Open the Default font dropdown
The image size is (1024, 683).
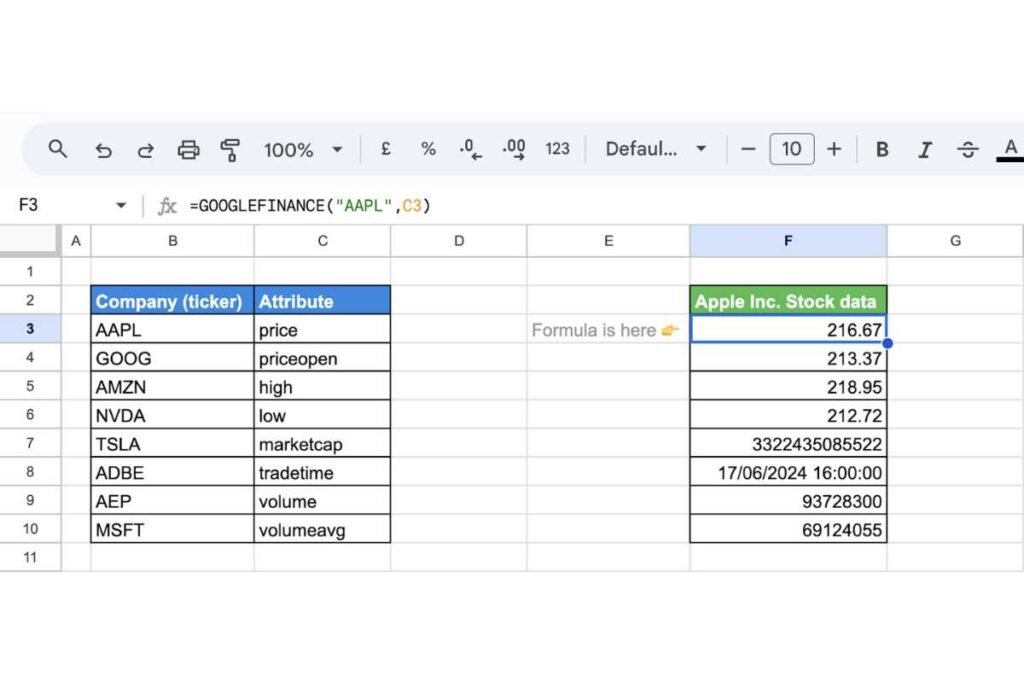(656, 149)
